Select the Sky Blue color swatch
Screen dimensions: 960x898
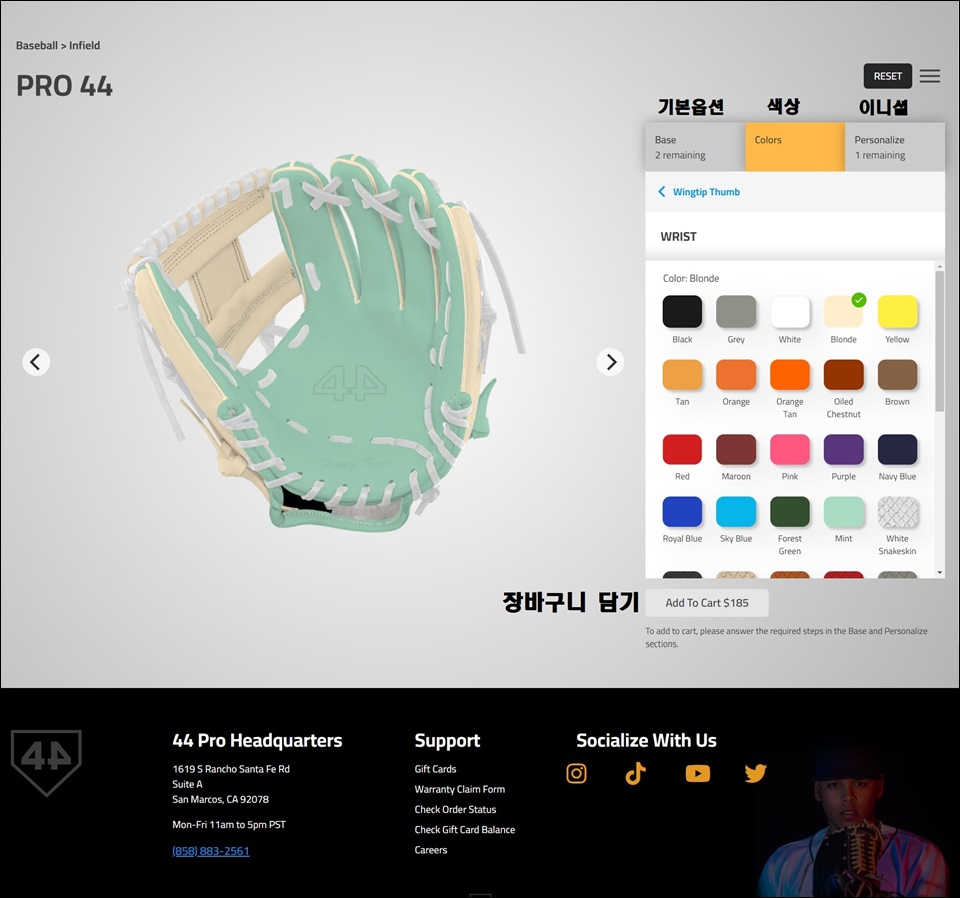pyautogui.click(x=736, y=512)
